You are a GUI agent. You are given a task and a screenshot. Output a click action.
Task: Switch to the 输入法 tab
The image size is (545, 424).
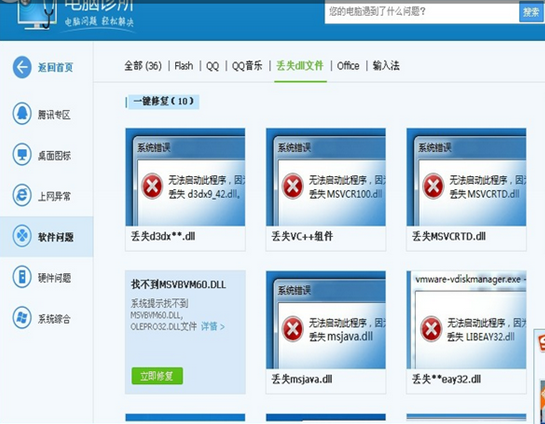click(386, 65)
